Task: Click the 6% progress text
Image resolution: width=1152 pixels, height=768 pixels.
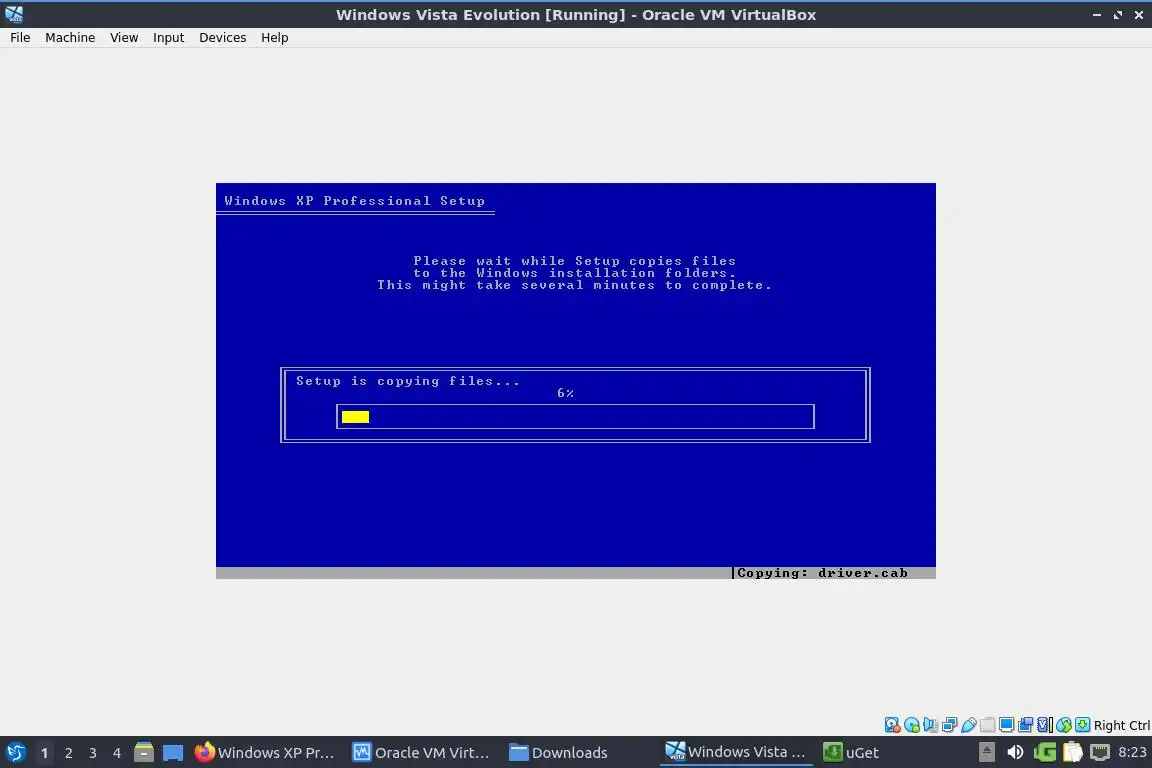Action: point(566,393)
